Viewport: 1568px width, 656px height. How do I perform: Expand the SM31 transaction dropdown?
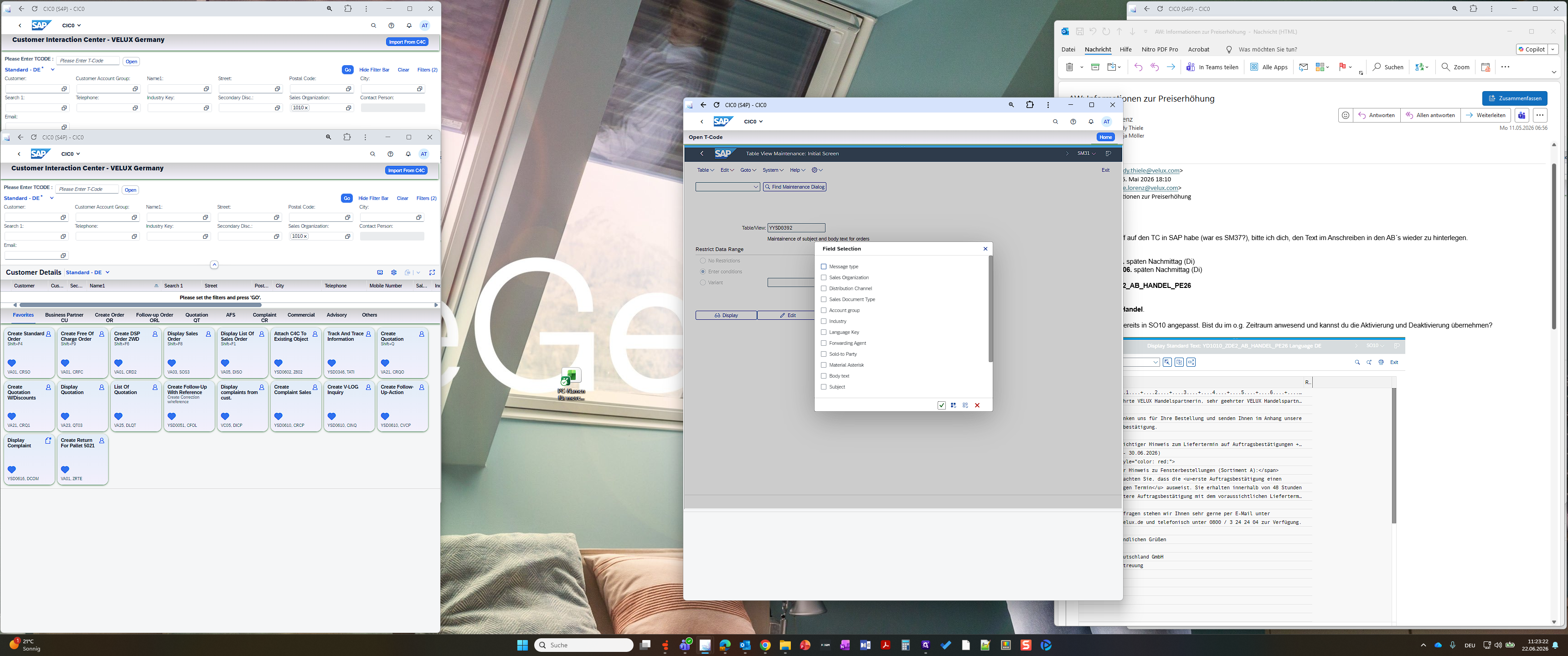pyautogui.click(x=1086, y=154)
